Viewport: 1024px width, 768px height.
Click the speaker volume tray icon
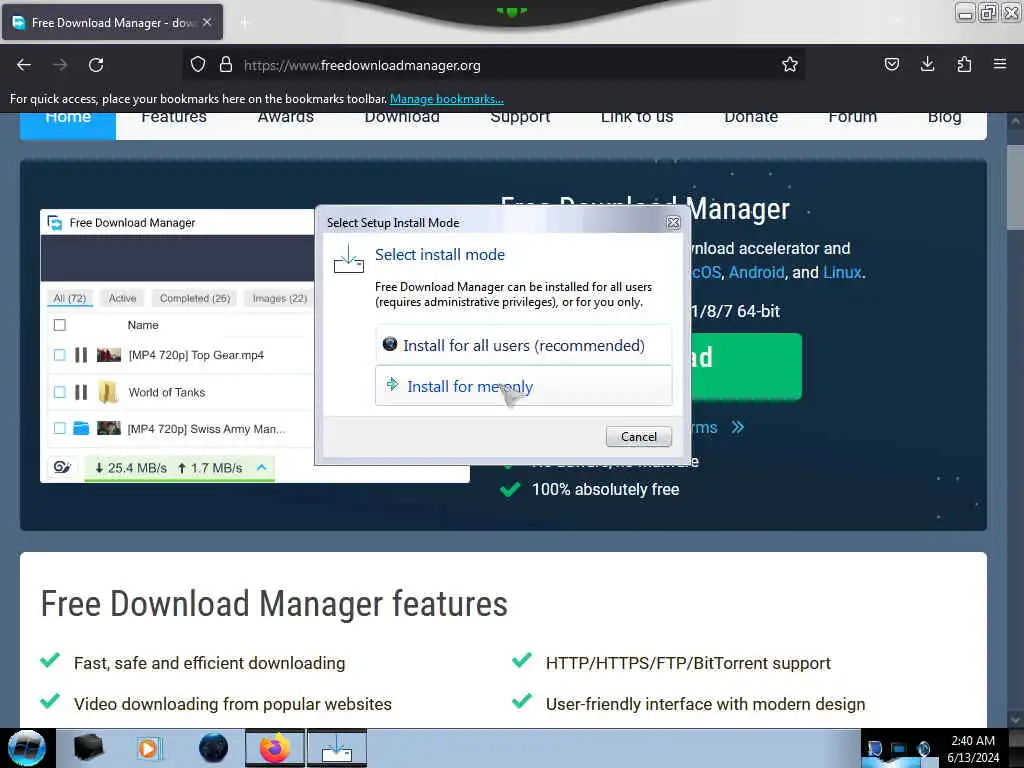pyautogui.click(x=923, y=748)
